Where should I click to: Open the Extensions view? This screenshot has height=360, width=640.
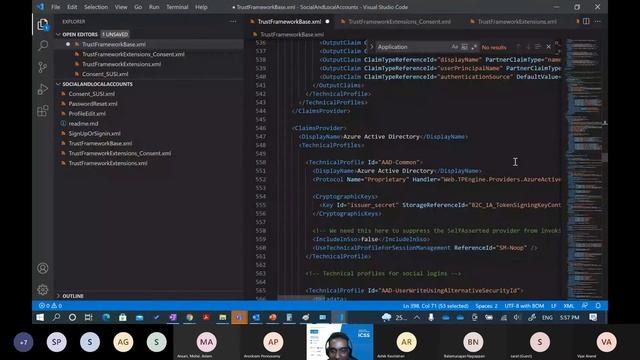43,111
